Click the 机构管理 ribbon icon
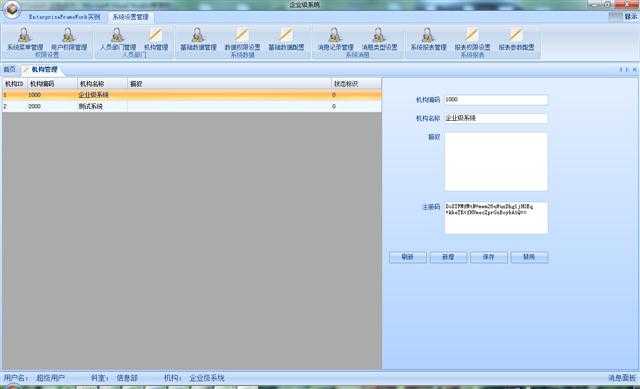 pyautogui.click(x=156, y=39)
